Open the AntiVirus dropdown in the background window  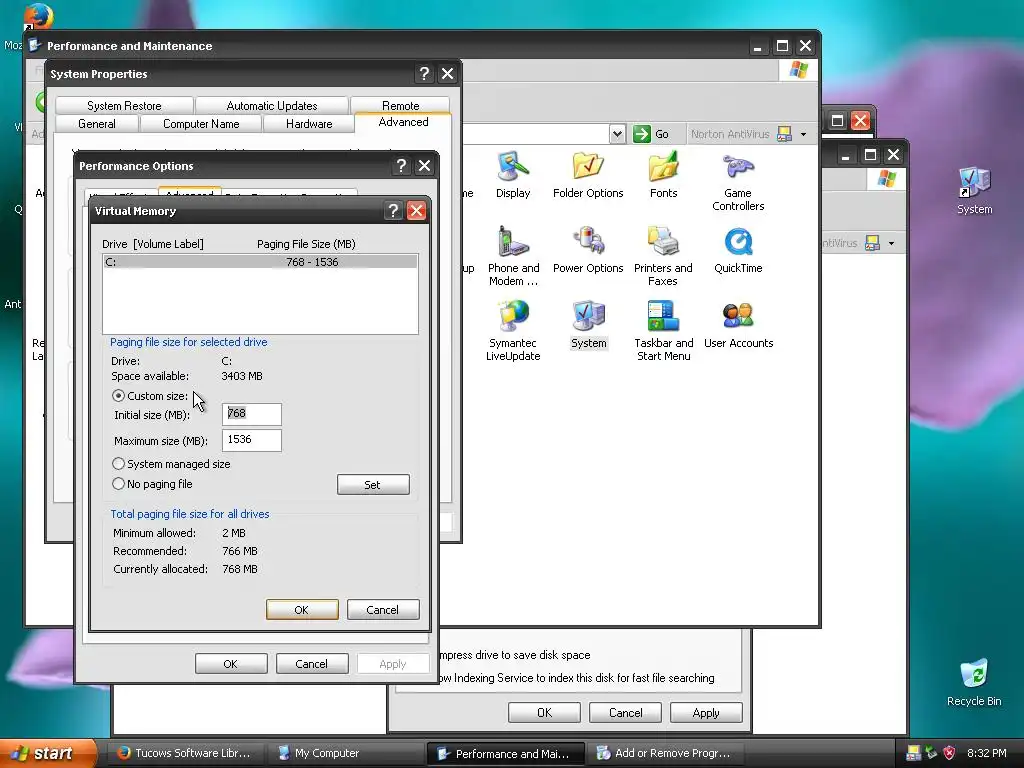(x=891, y=244)
